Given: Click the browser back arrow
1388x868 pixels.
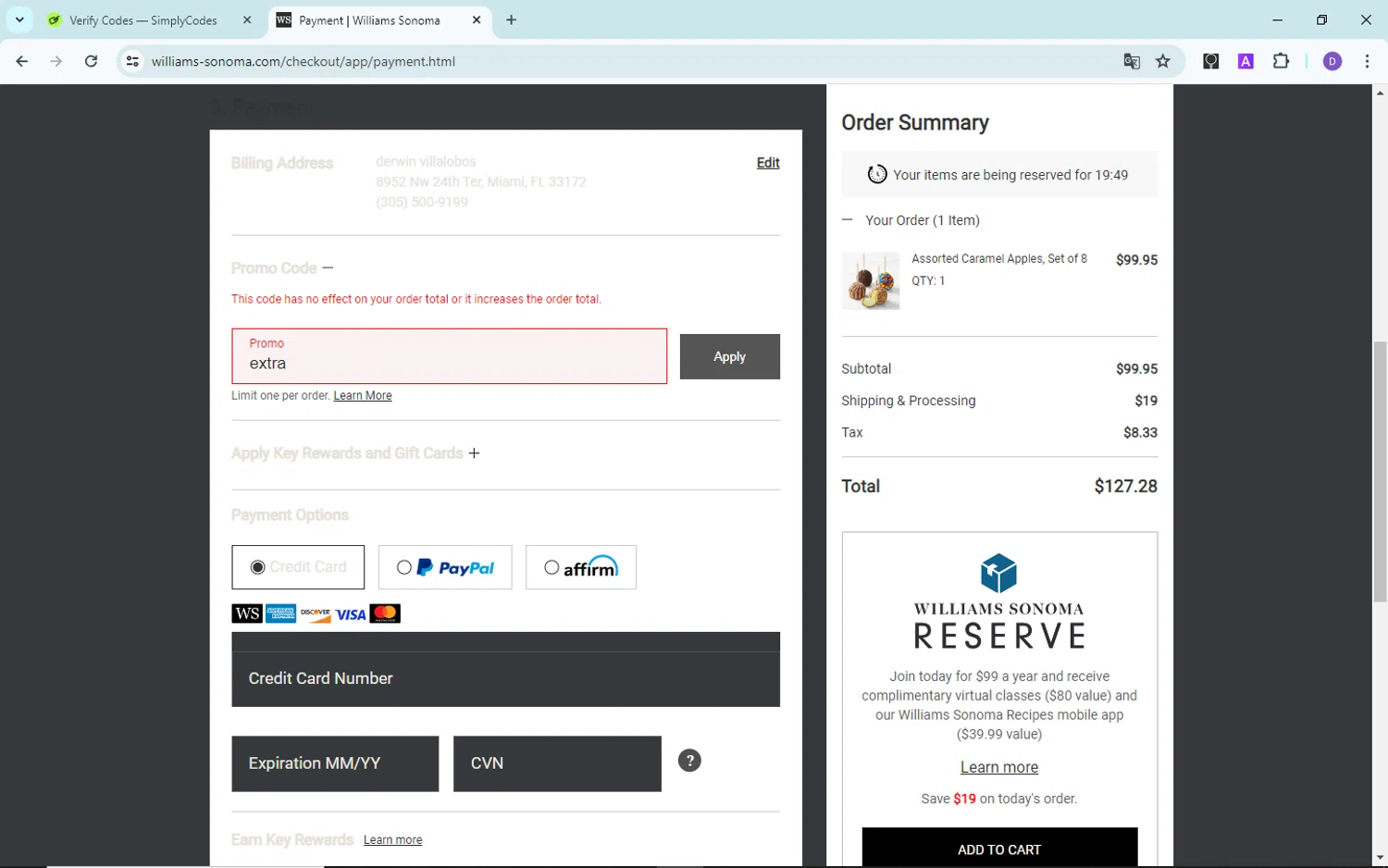Looking at the screenshot, I should coord(22,61).
